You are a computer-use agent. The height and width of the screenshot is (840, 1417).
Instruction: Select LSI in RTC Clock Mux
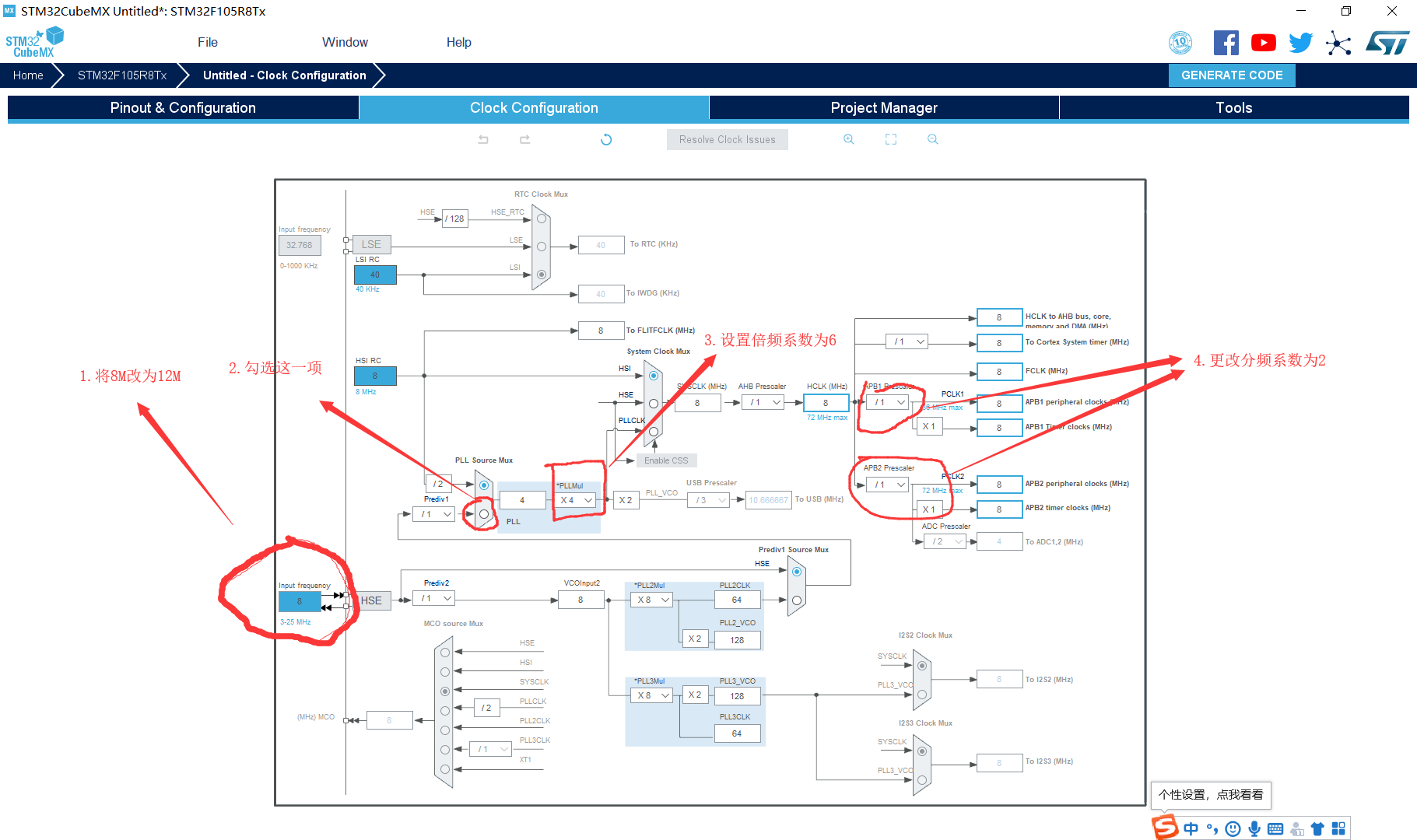(542, 275)
